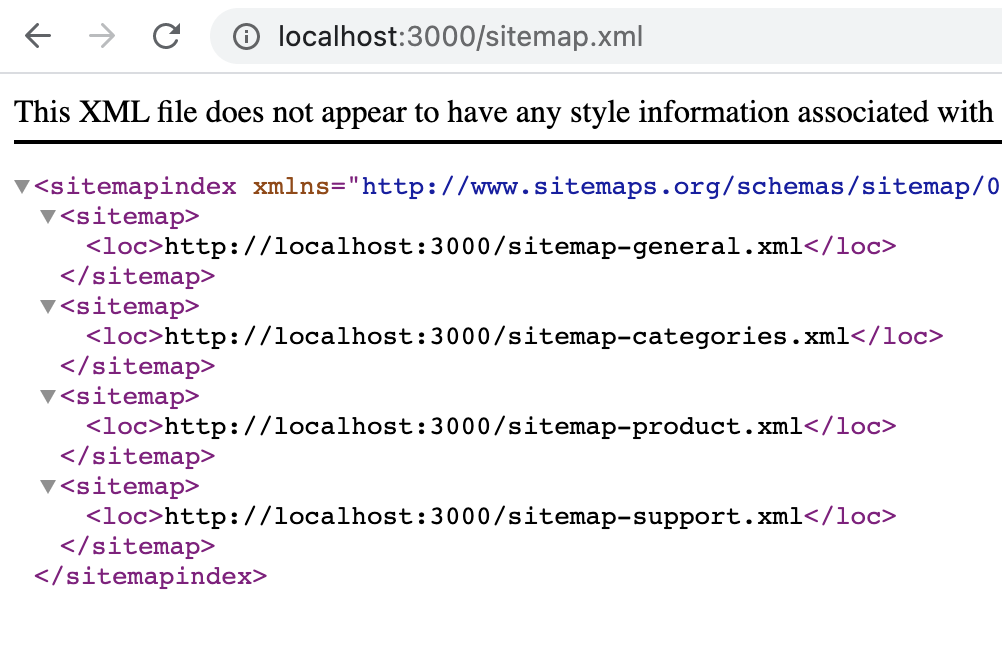
Task: Reload the sitemap.xml page
Action: [x=166, y=35]
